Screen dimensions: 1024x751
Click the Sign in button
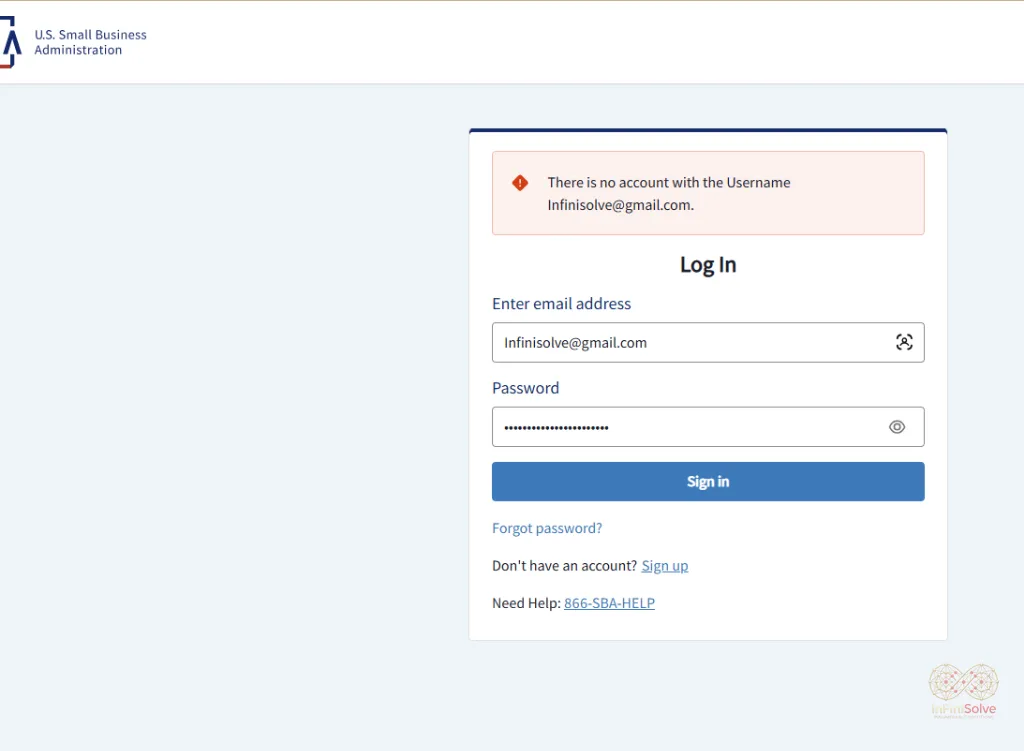click(x=708, y=482)
